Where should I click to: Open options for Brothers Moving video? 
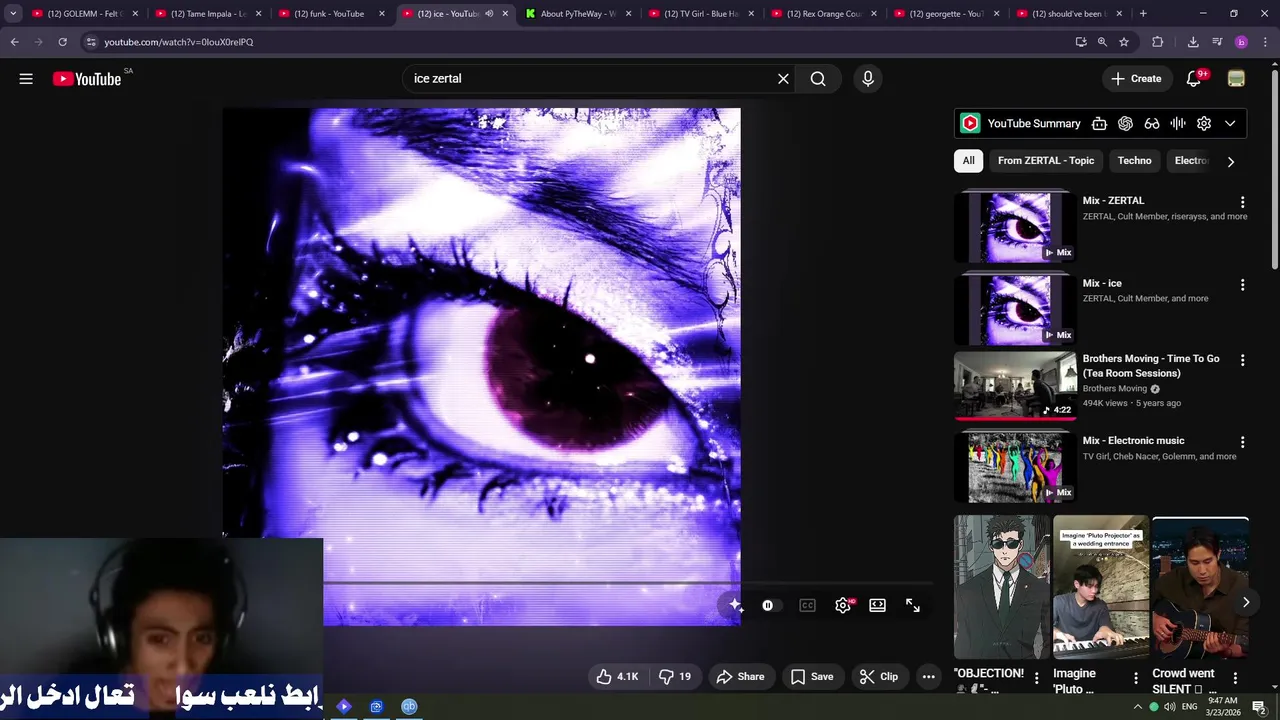coord(1242,360)
